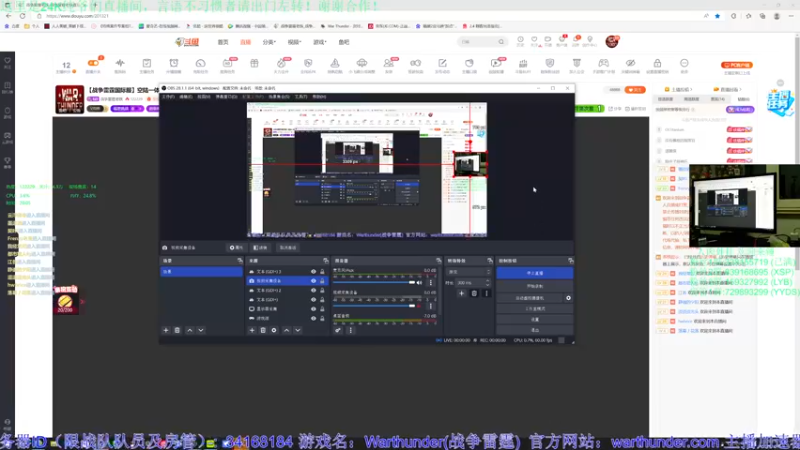The image size is (800, 450).
Task: Expand 游戏 dropdown in Douyu navigation
Action: point(319,42)
